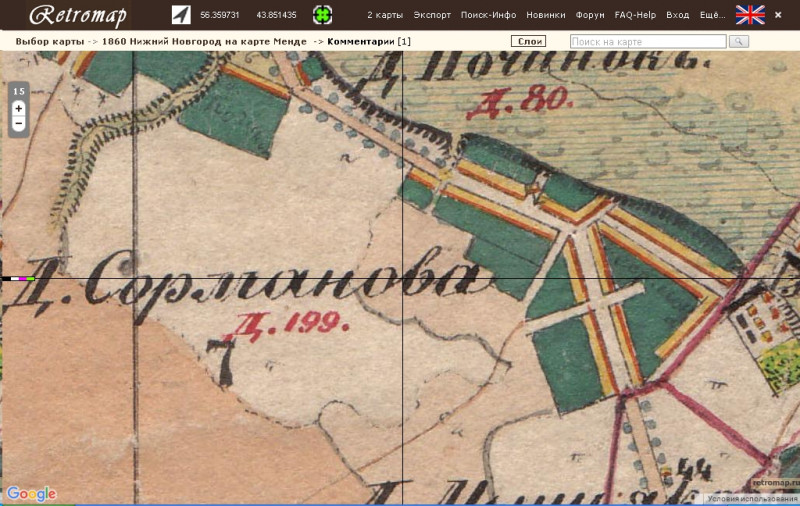This screenshot has height=506, width=800.
Task: Open the Поиск-Инфо menu item
Action: click(x=488, y=15)
